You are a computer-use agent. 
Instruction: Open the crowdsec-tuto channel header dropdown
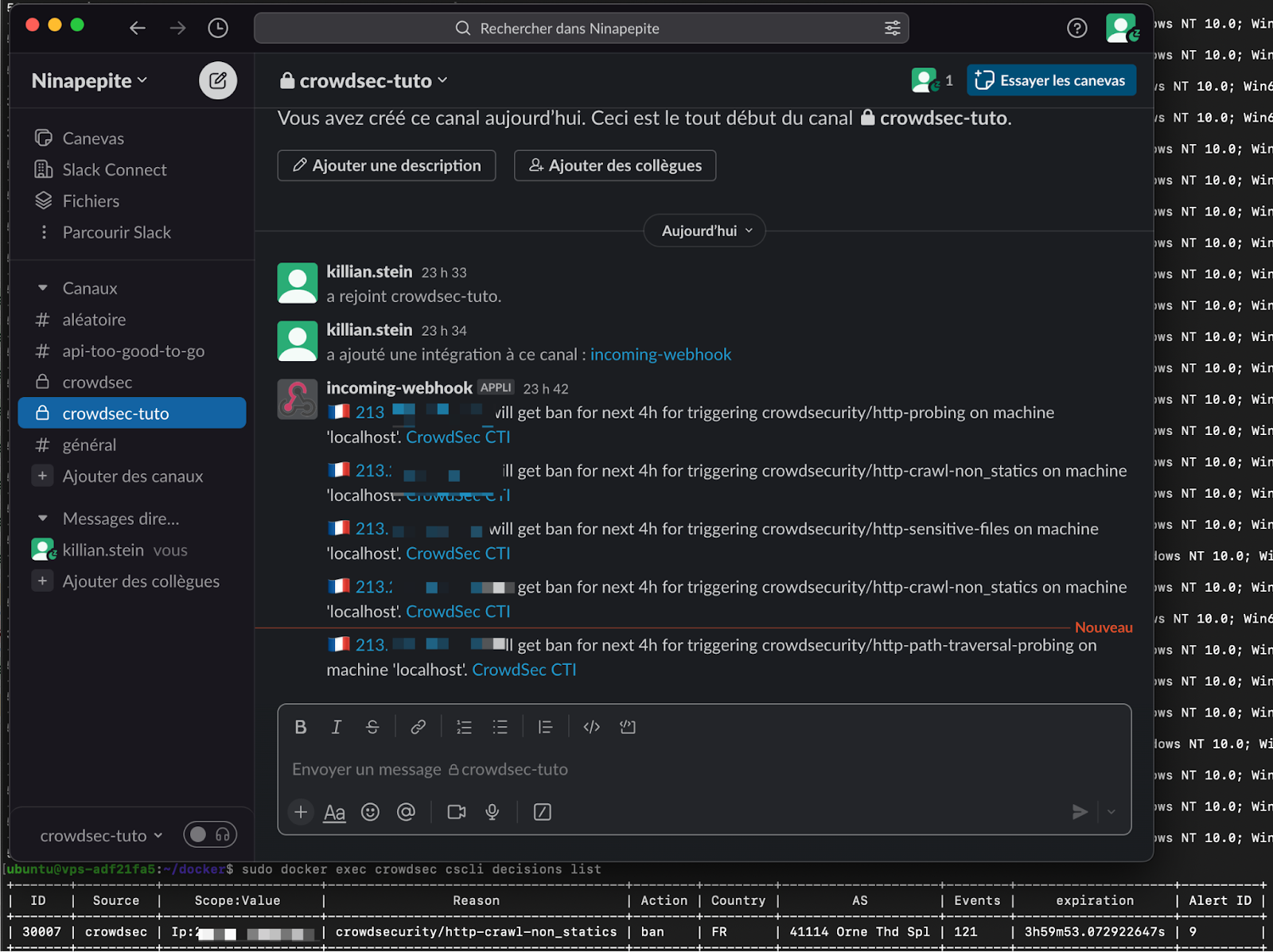pos(364,80)
